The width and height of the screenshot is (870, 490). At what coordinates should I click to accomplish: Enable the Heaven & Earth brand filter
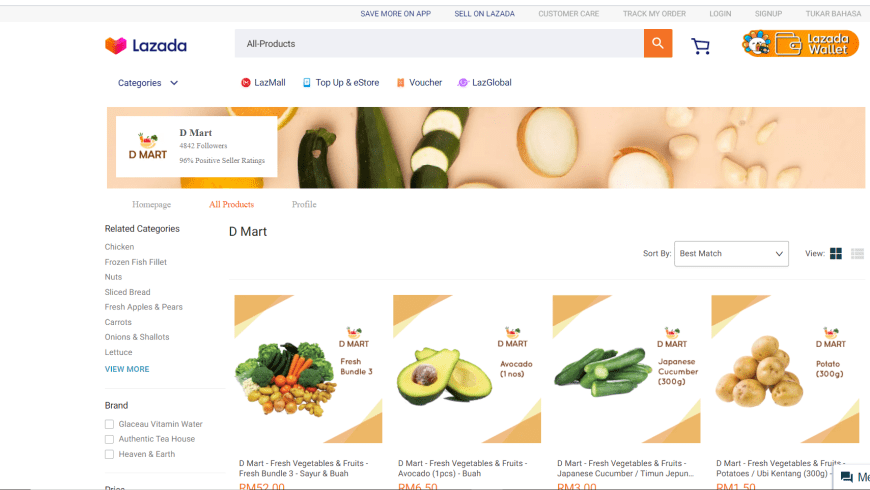point(109,454)
